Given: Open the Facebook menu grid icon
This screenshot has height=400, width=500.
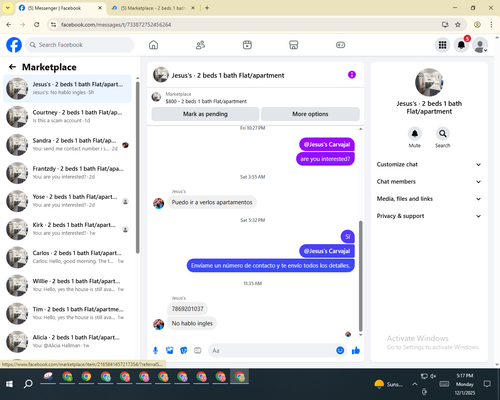Looking at the screenshot, I should click(442, 45).
